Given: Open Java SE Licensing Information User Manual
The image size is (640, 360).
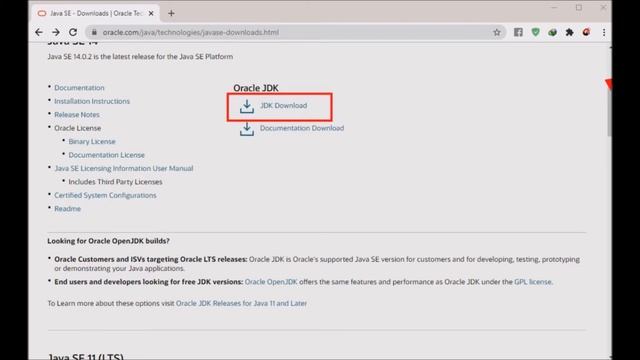Looking at the screenshot, I should (x=124, y=169).
